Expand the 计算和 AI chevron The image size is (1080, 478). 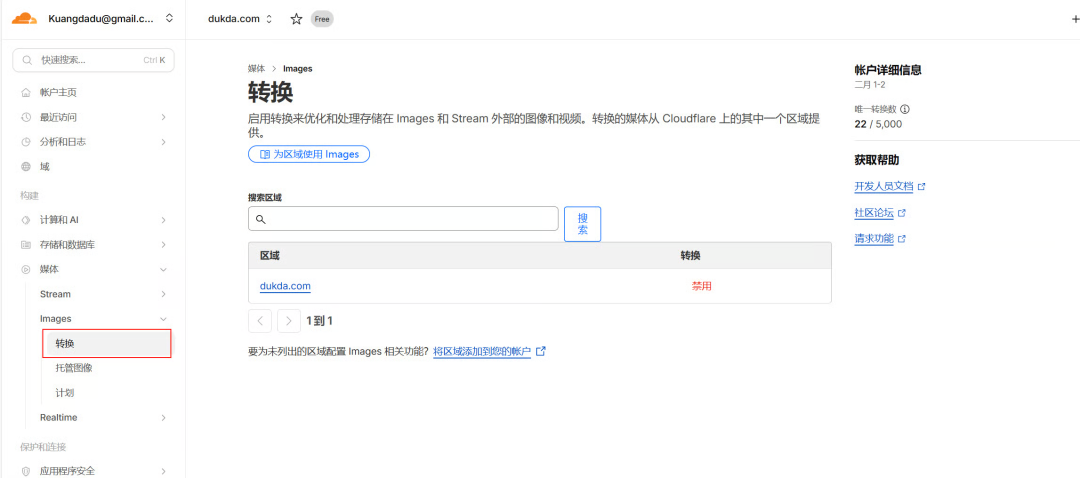[x=163, y=220]
